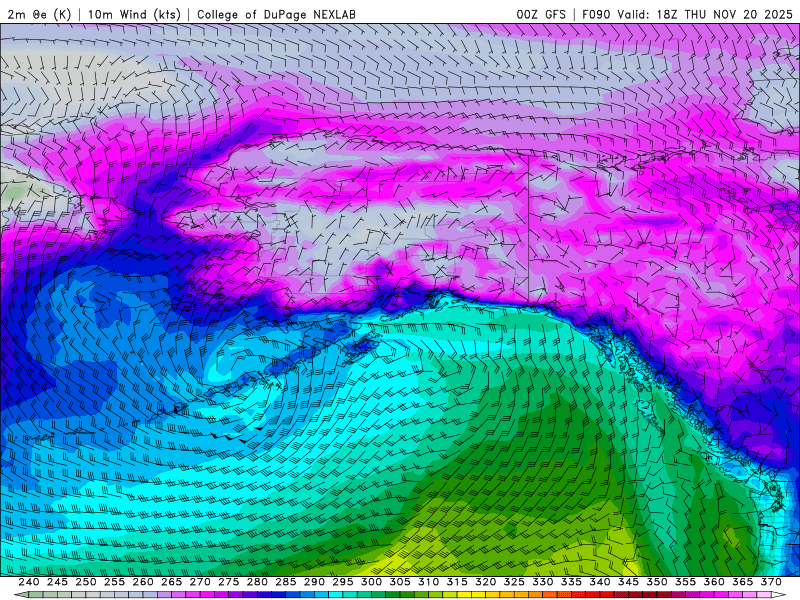Click the 240 color scale label

(29, 582)
